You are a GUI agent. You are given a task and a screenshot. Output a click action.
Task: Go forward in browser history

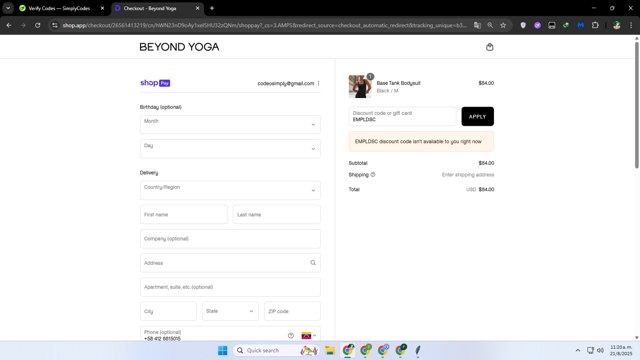point(23,25)
